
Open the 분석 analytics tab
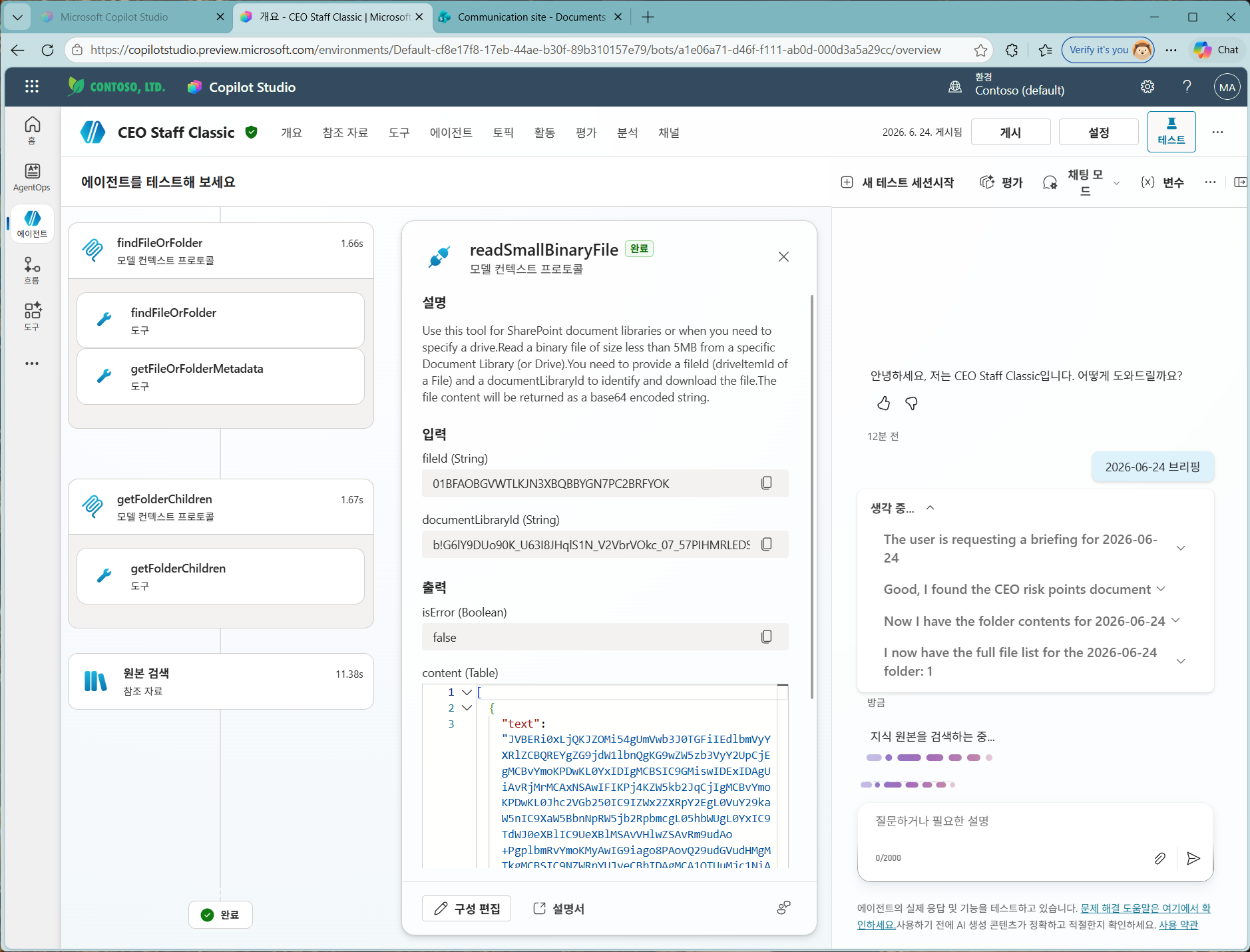coord(628,132)
